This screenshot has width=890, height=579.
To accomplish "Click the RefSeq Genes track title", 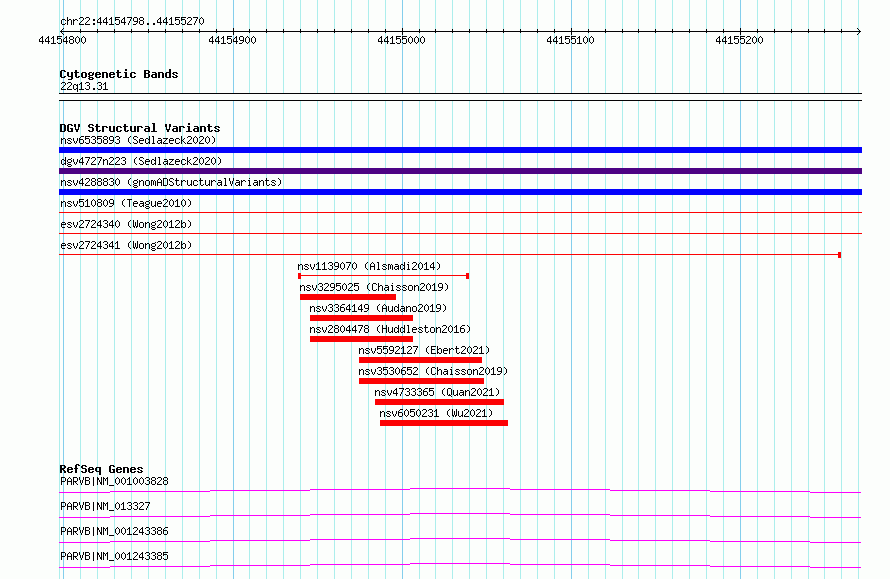I will point(102,469).
